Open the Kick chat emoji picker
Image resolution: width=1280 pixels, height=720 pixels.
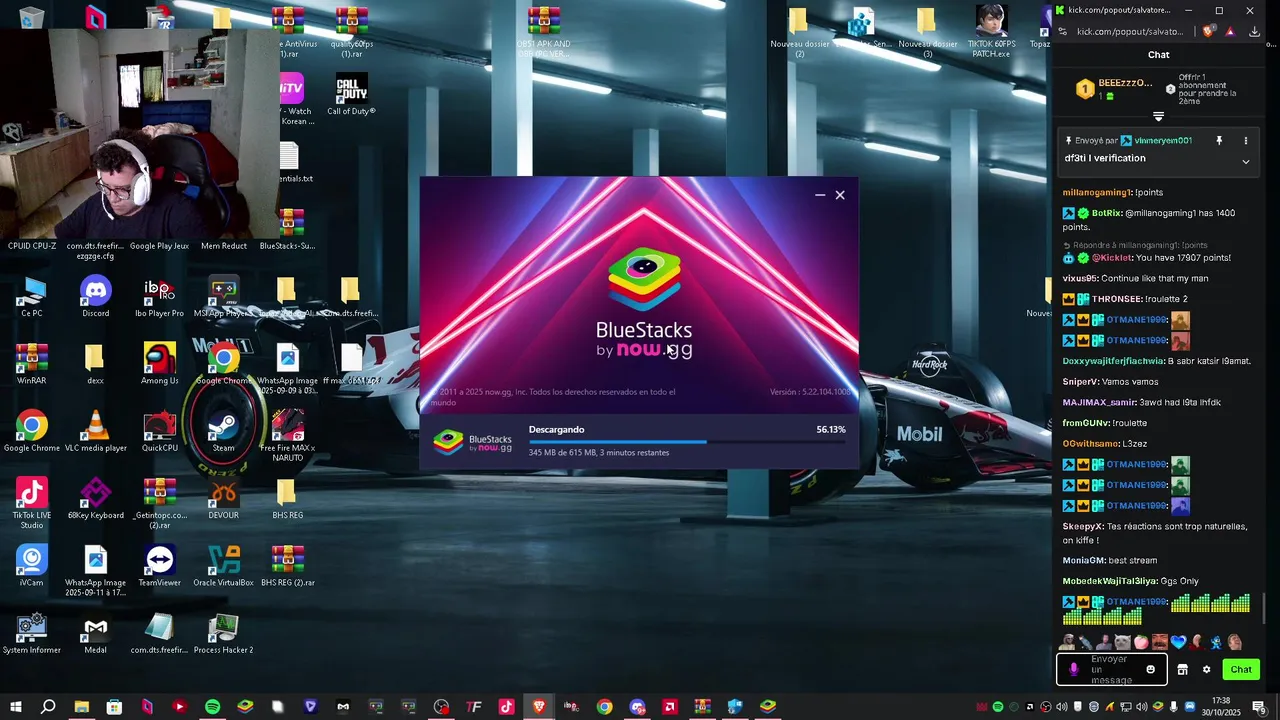click(x=1150, y=670)
